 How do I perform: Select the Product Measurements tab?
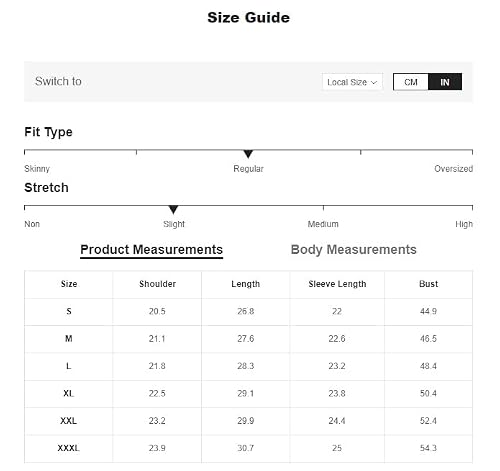pyautogui.click(x=152, y=250)
